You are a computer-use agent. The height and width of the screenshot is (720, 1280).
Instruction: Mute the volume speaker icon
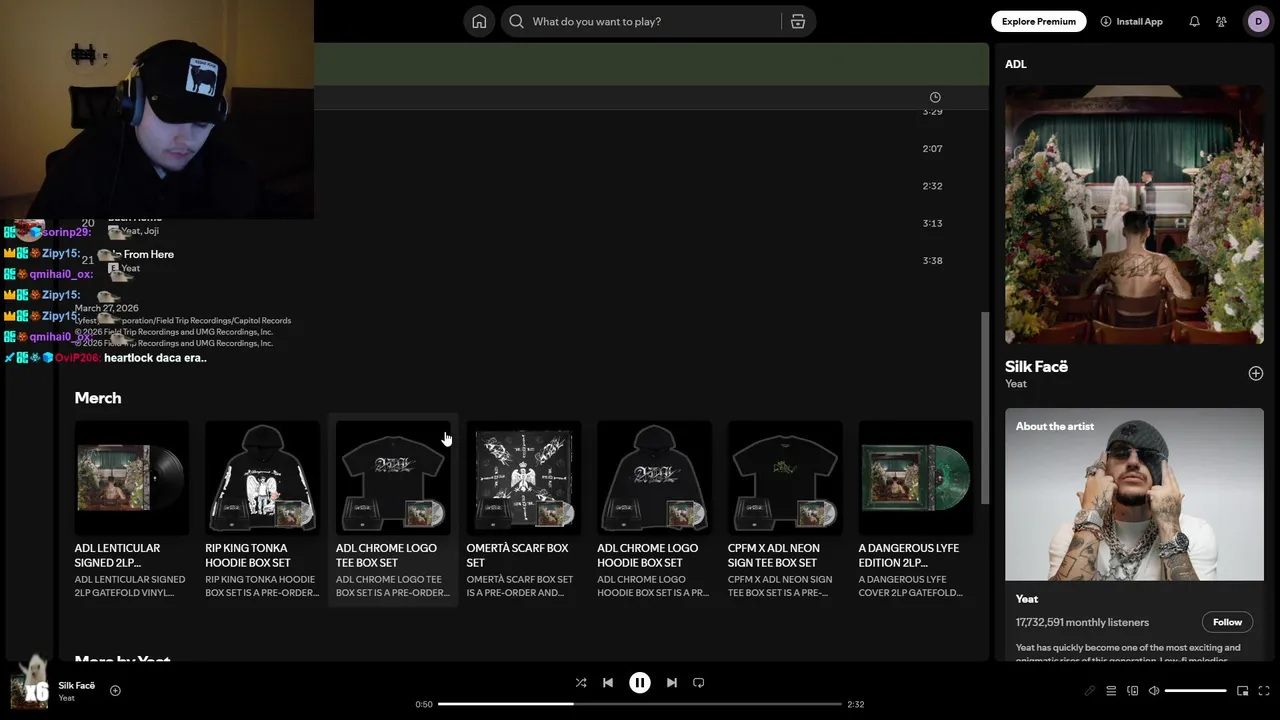point(1154,691)
